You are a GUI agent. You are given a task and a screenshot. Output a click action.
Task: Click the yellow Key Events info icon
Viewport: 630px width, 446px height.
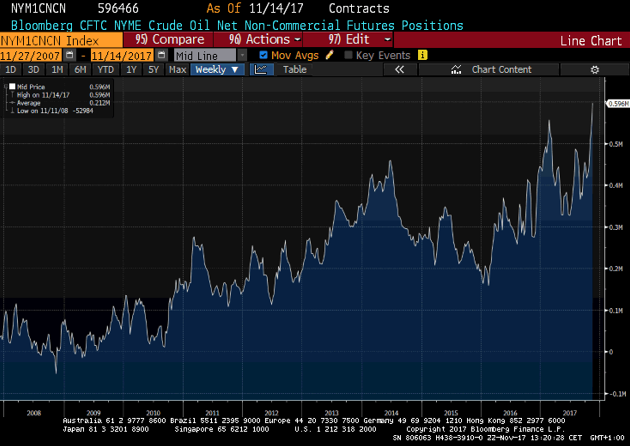coord(422,55)
